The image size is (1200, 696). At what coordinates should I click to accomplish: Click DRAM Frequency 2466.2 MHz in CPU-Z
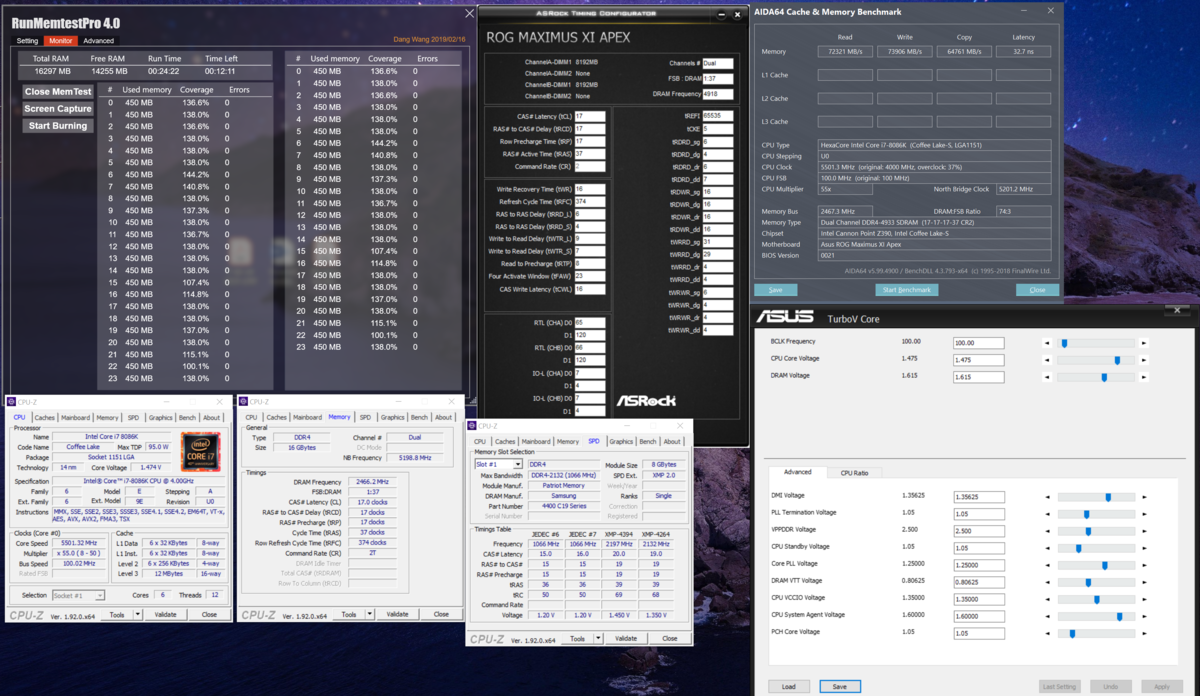click(x=371, y=481)
